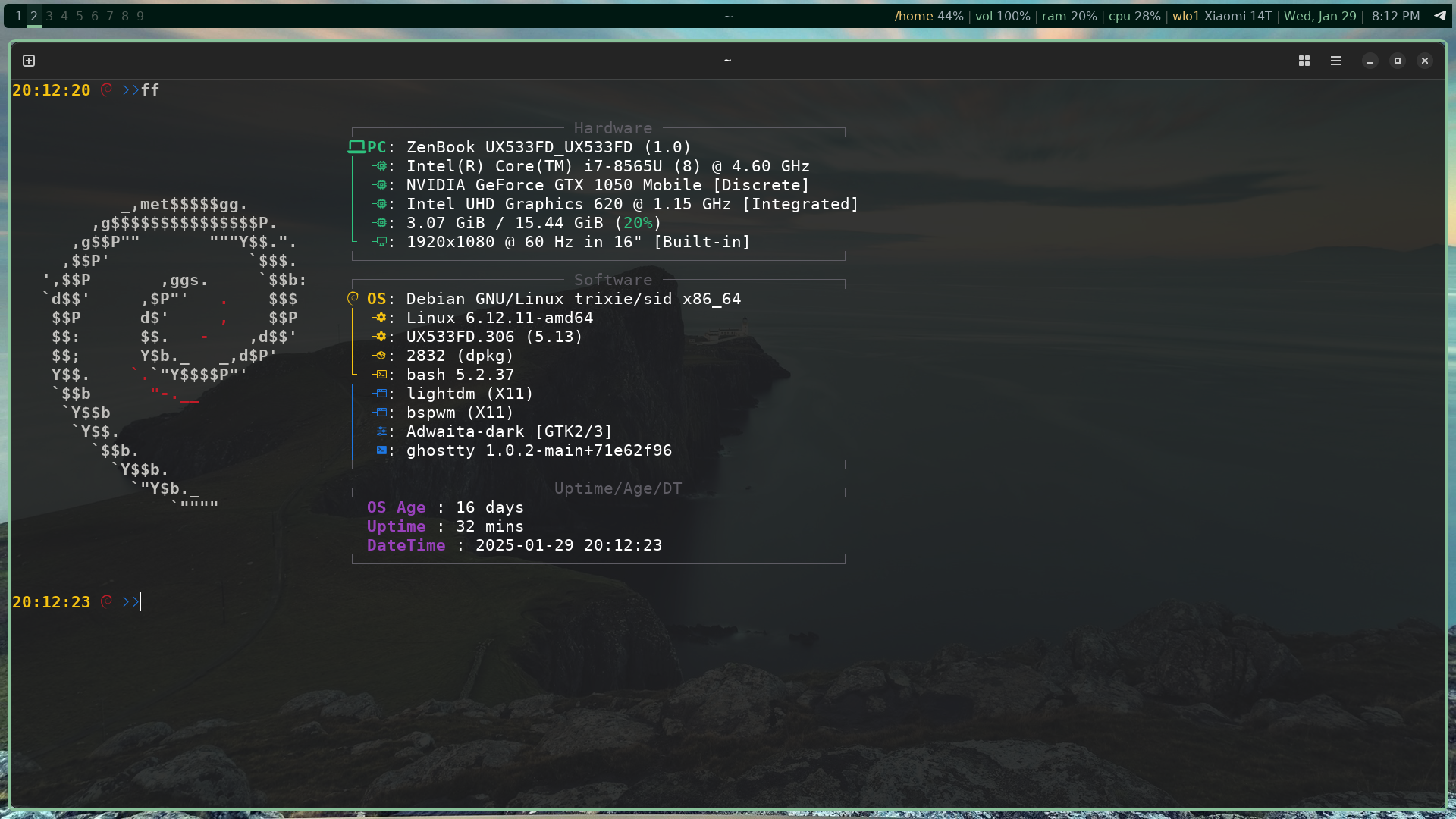Click the shell icon beside bash 5.2.37

click(381, 375)
